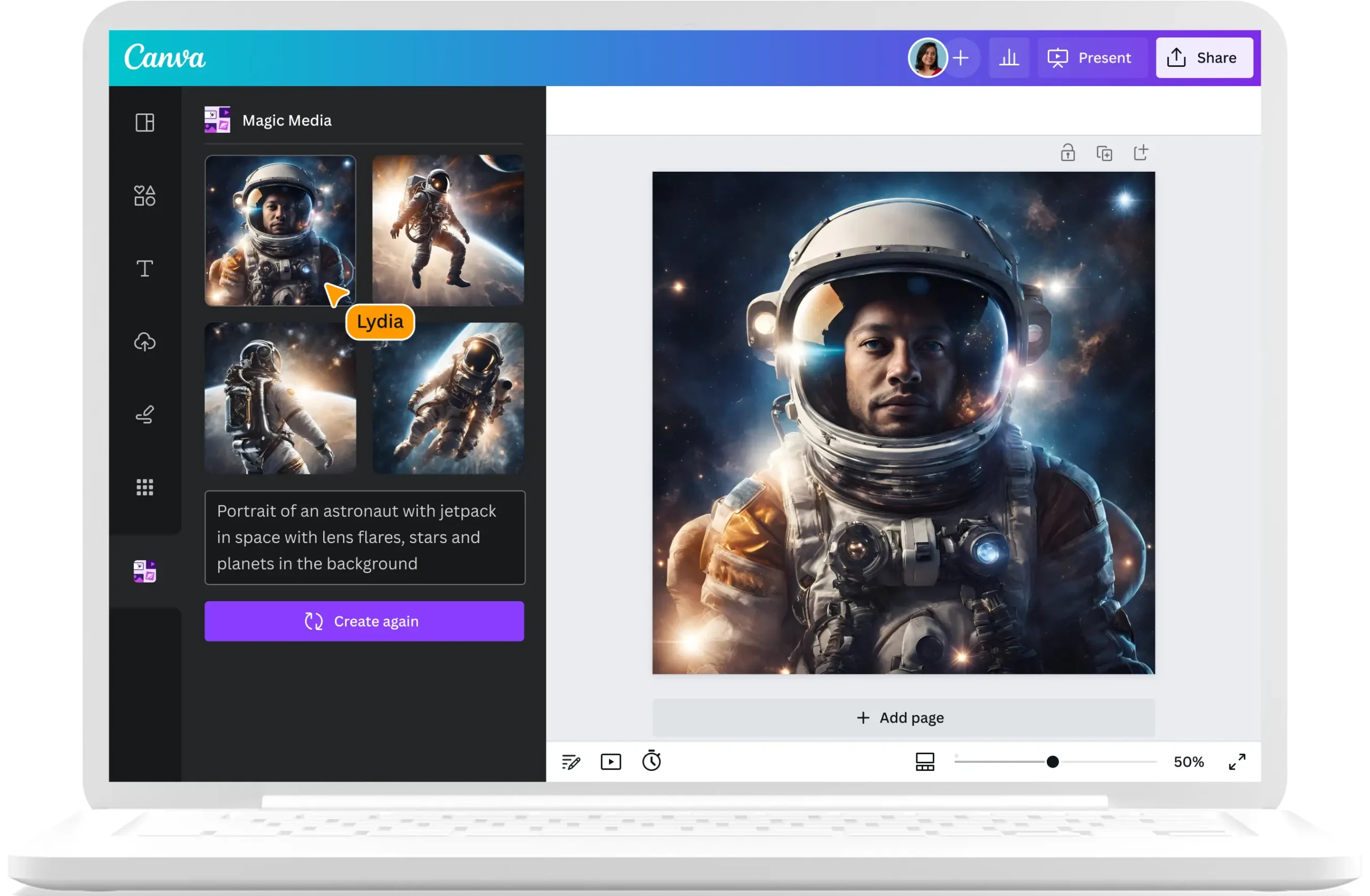Duplicate the current page
This screenshot has width=1370, height=896.
click(1105, 152)
